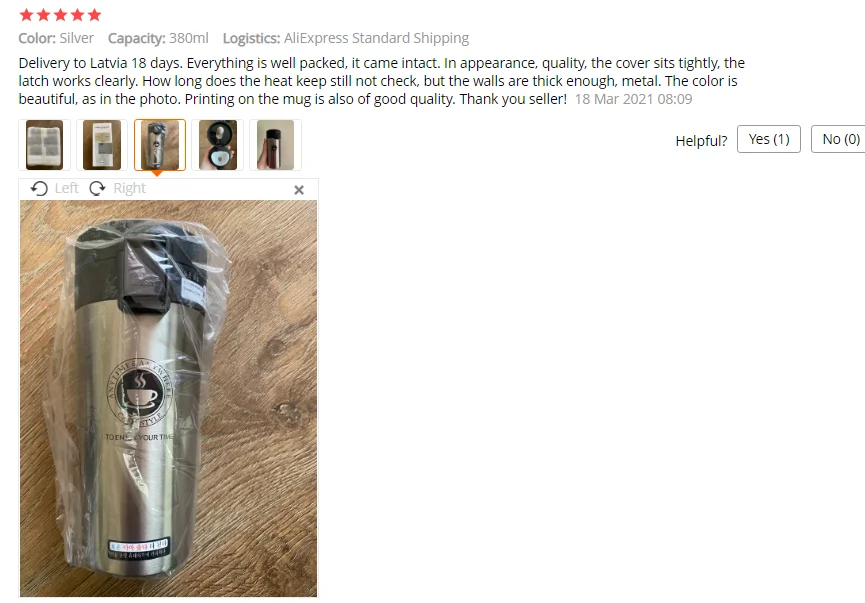Screen dimensions: 865x603
Task: Select the 'Left' rotate text label
Action: click(x=67, y=189)
